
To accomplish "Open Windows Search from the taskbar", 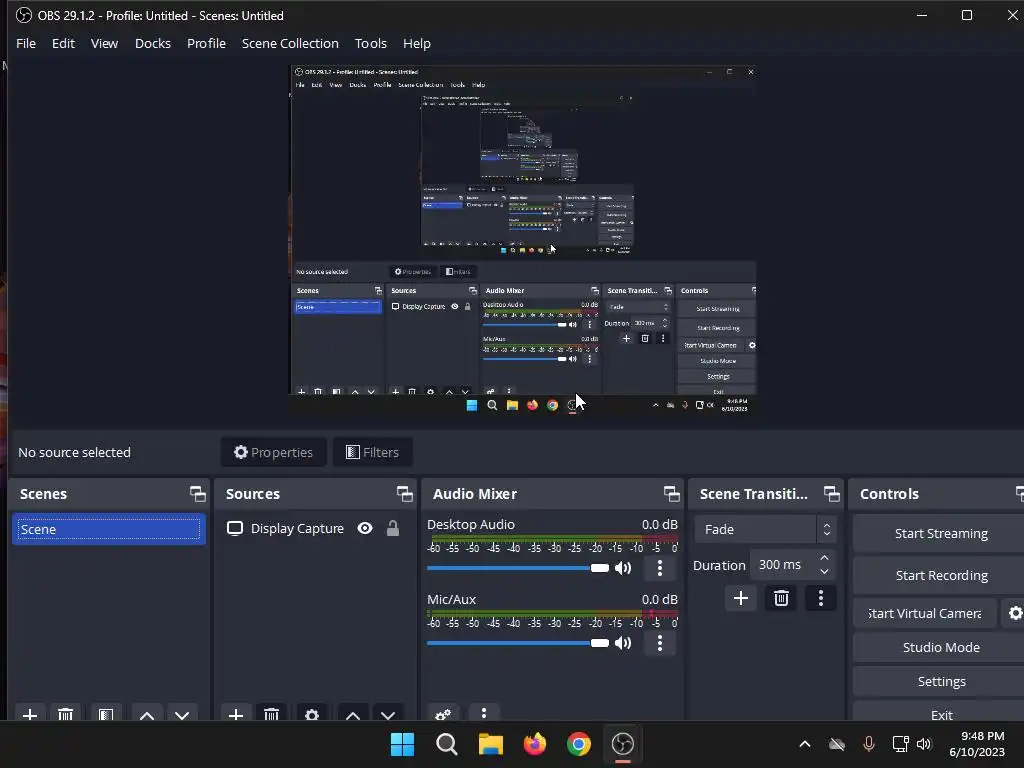I will tap(447, 744).
